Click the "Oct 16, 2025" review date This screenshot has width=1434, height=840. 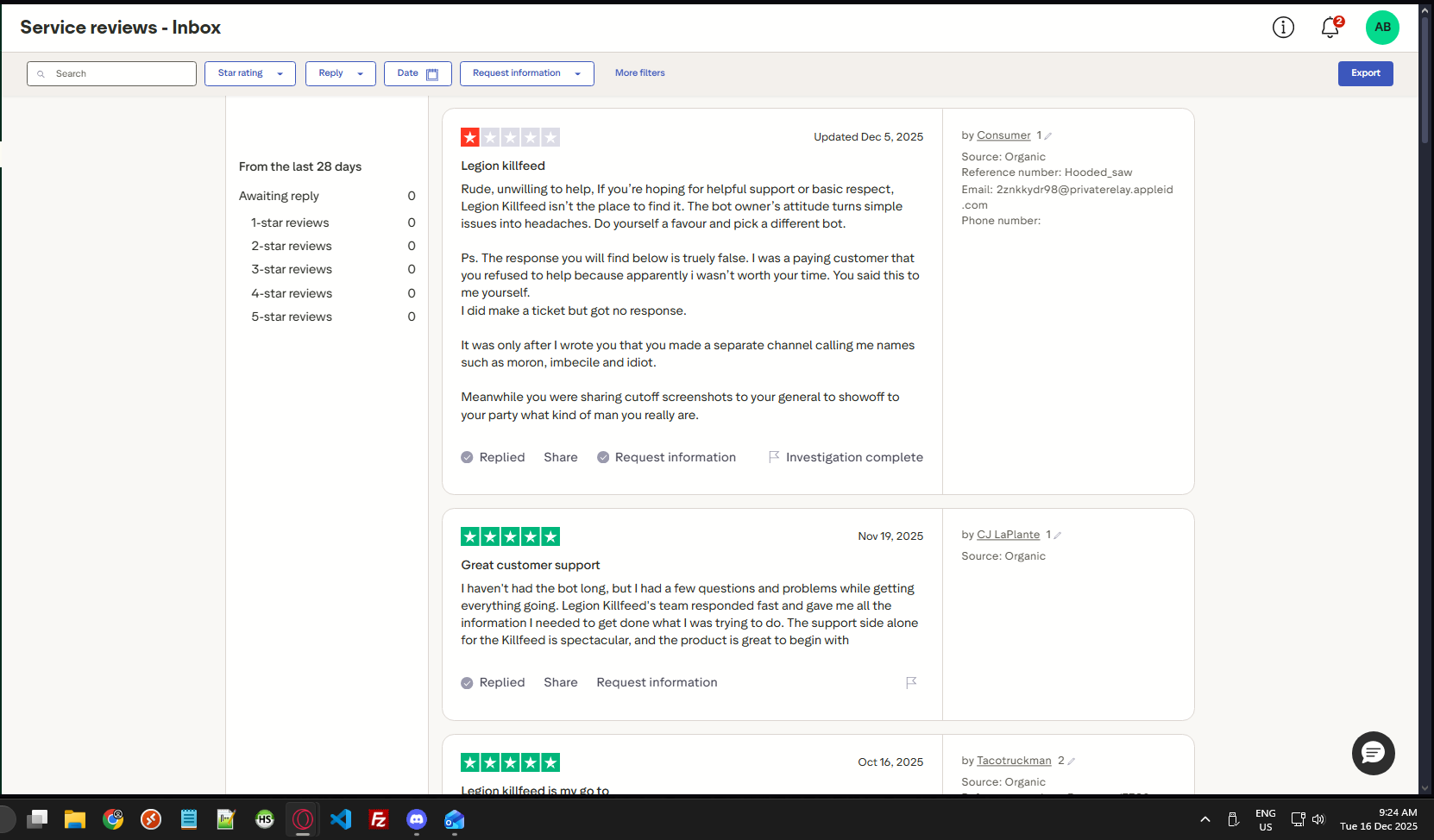point(891,762)
